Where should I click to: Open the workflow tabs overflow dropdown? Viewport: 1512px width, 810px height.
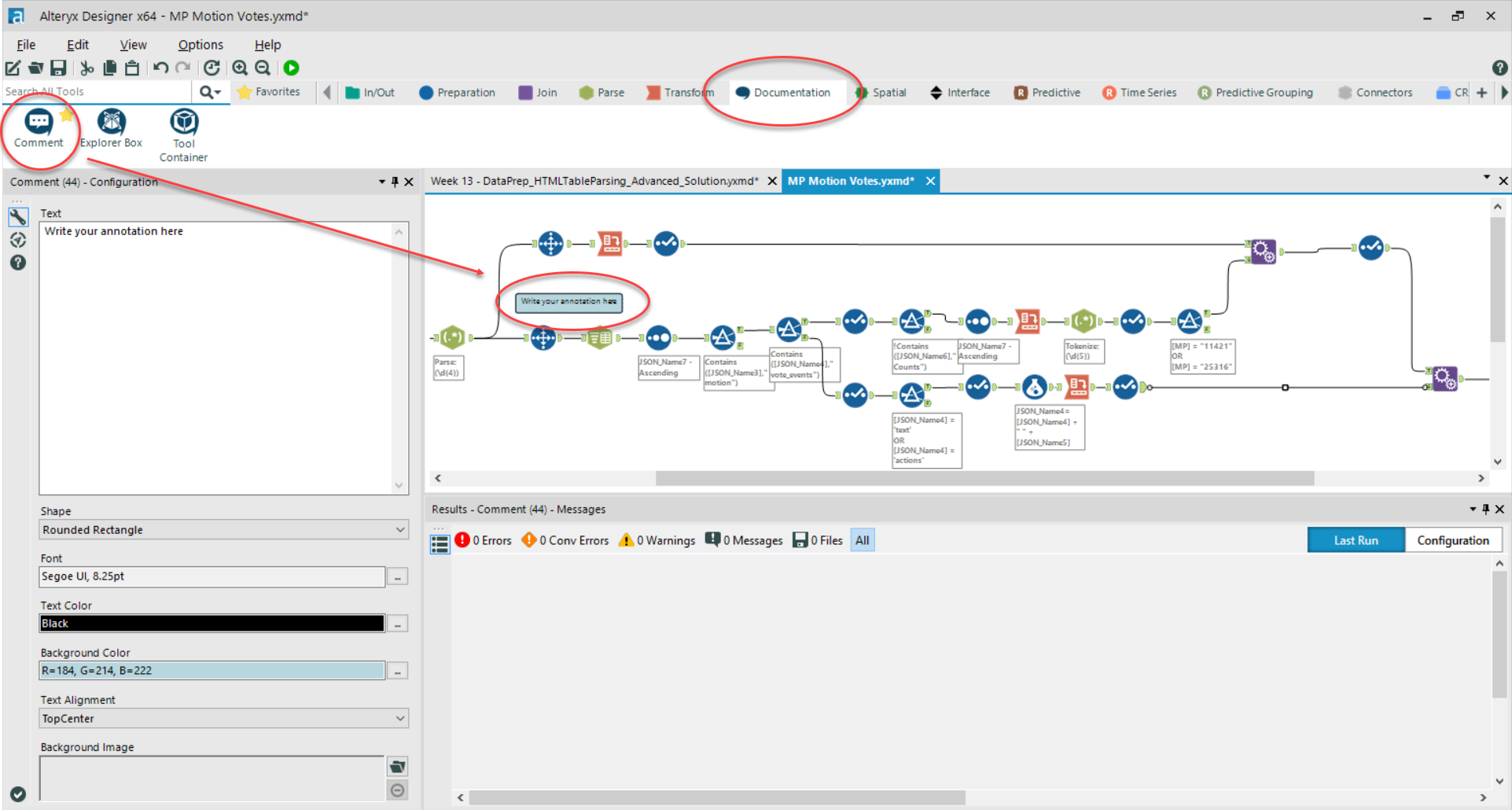[1487, 178]
